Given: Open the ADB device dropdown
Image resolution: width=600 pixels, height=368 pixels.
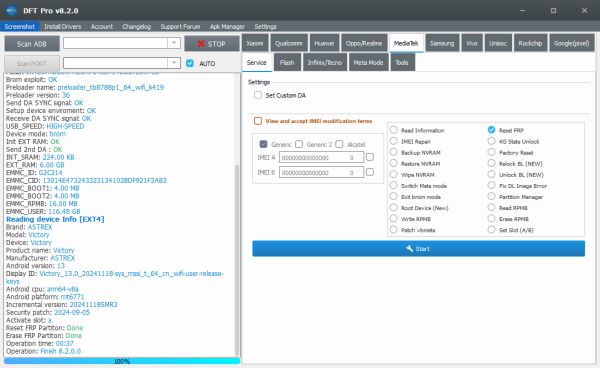Looking at the screenshot, I should tap(174, 43).
